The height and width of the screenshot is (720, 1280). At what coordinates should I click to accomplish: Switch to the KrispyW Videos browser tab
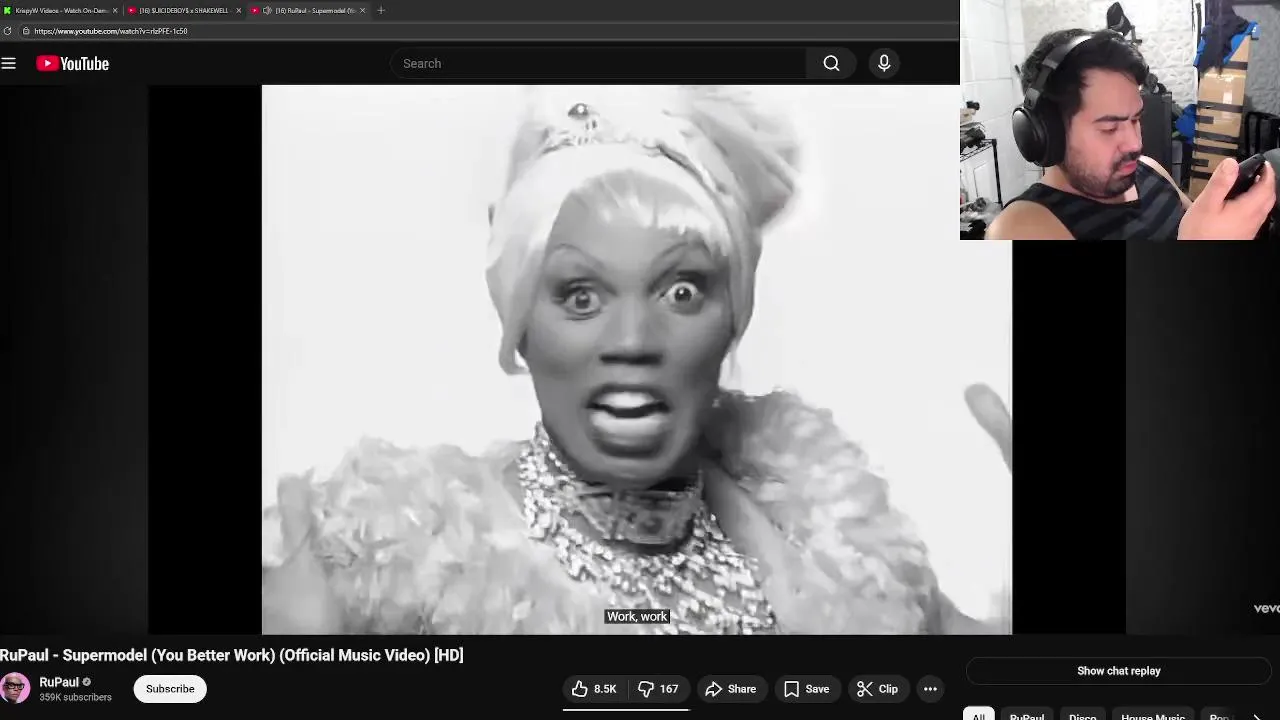(x=60, y=10)
